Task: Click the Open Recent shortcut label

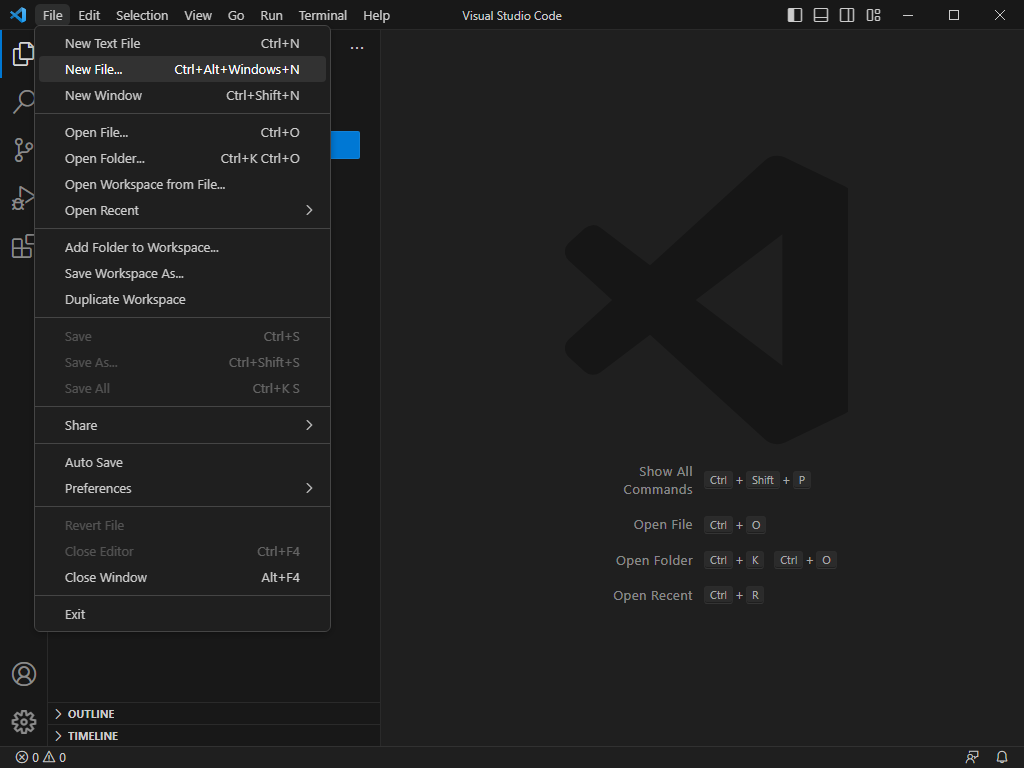Action: point(652,596)
